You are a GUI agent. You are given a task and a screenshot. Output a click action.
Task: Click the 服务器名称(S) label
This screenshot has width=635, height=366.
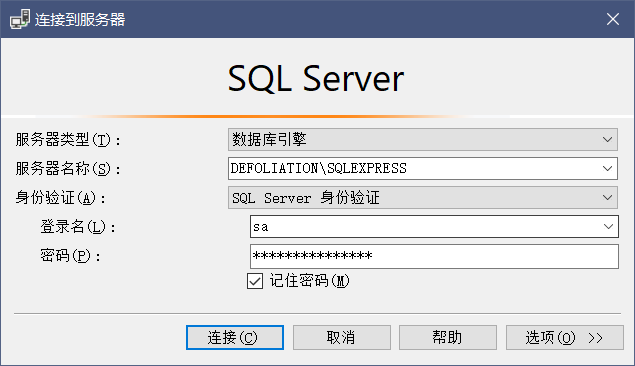point(68,169)
